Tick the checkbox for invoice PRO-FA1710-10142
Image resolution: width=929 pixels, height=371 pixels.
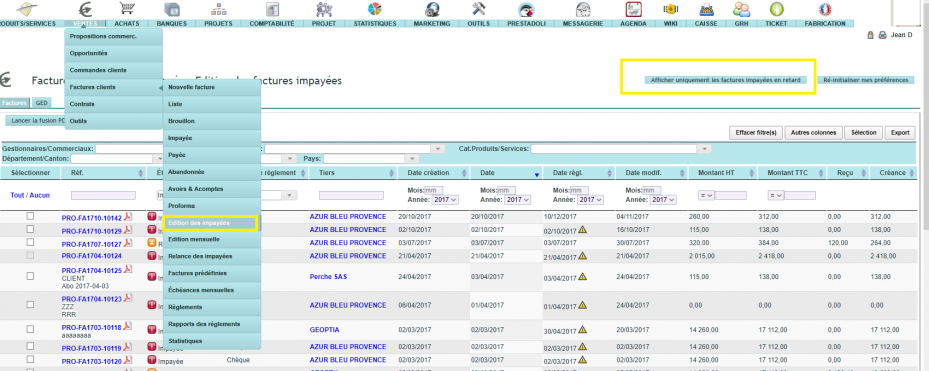point(30,216)
